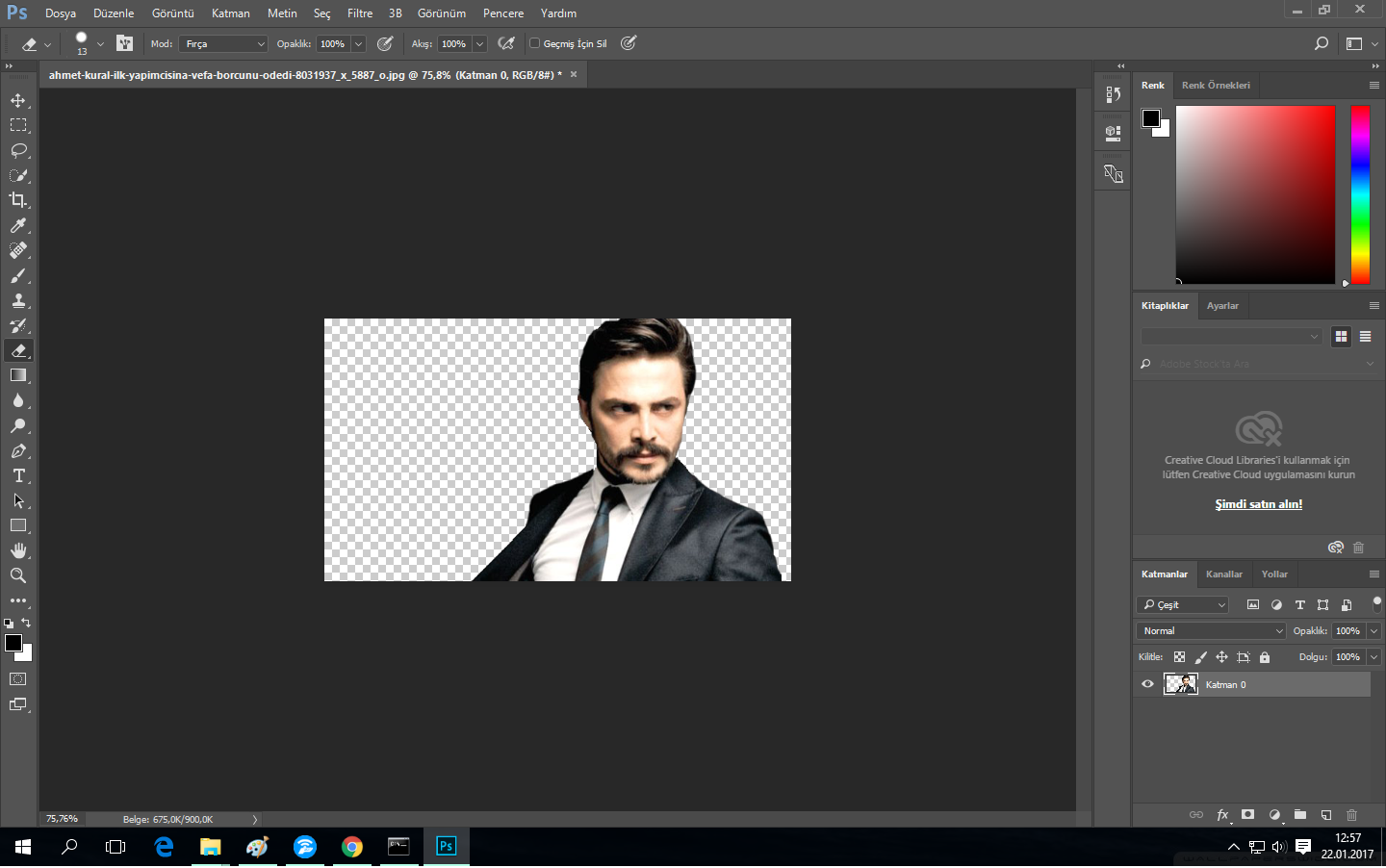The image size is (1386, 868).
Task: Open the Filtre menu
Action: (360, 13)
